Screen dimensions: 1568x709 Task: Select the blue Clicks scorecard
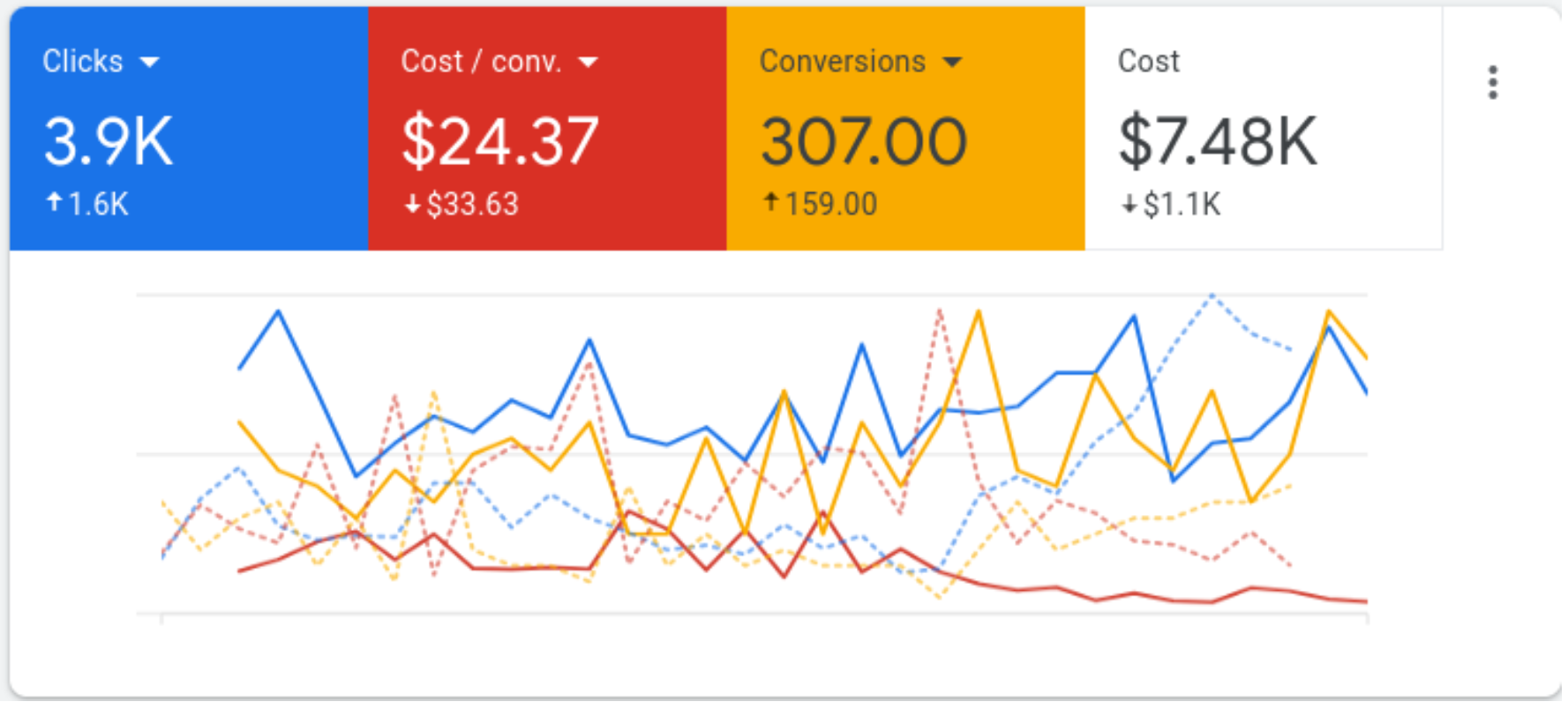click(189, 129)
